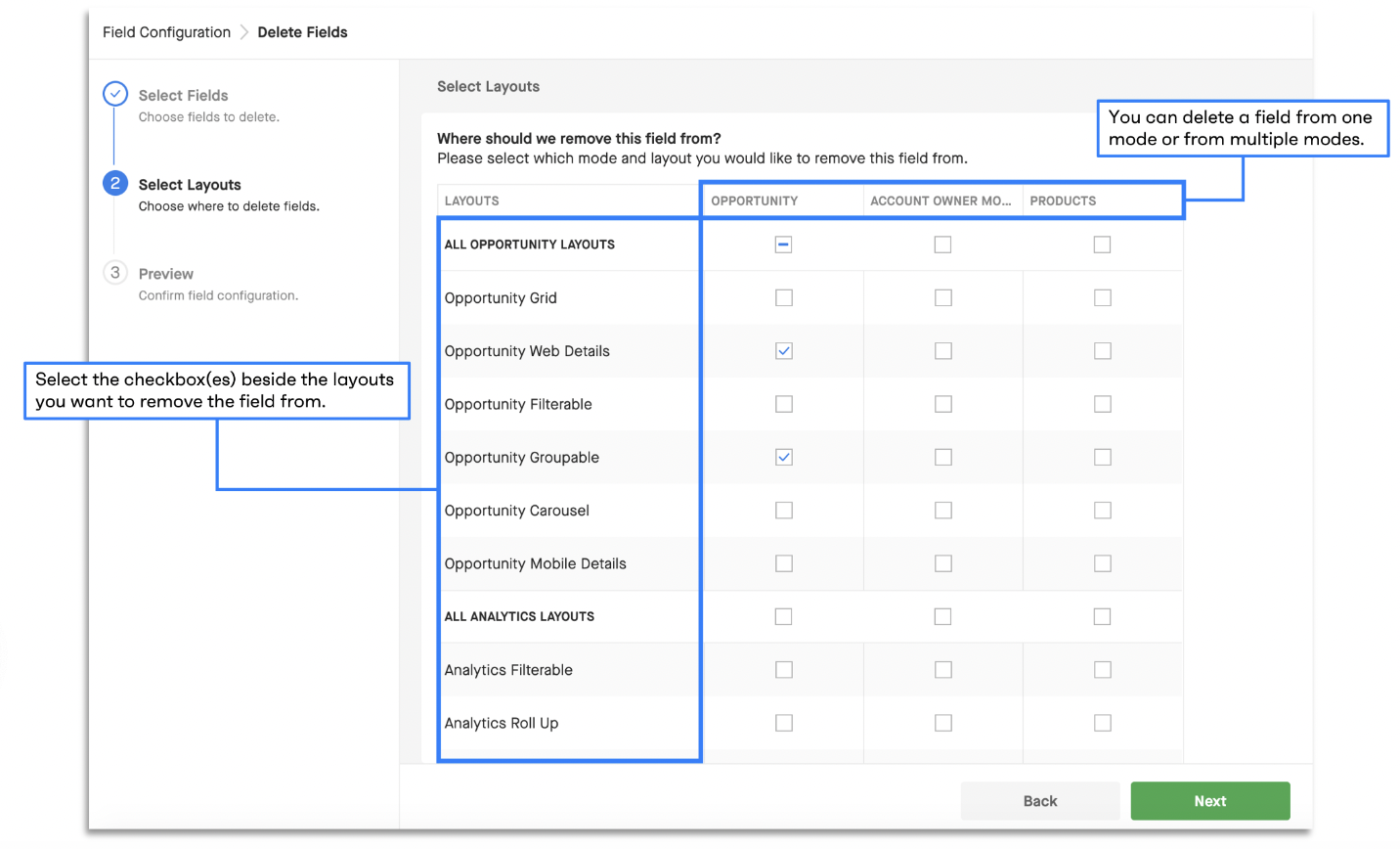Viewport: 1400px width, 849px height.
Task: Click the step 2 Select Layouts circle icon
Action: (115, 183)
